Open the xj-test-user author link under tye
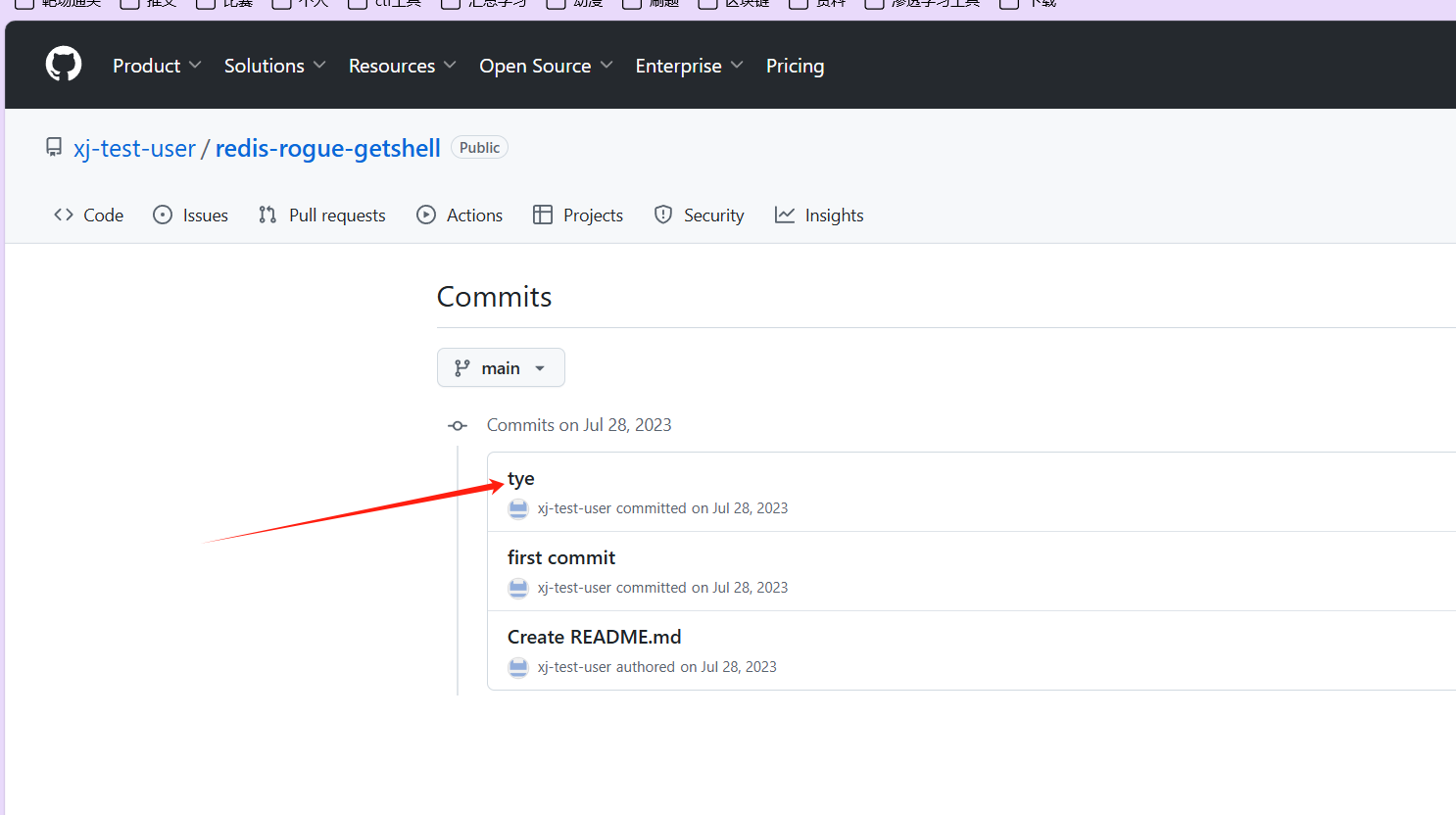The image size is (1456, 815). pyautogui.click(x=574, y=508)
